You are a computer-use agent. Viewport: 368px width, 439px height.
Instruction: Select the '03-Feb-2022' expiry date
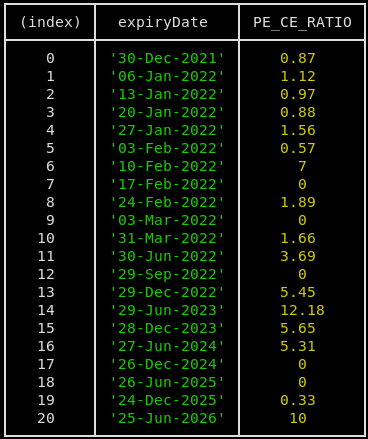167,148
